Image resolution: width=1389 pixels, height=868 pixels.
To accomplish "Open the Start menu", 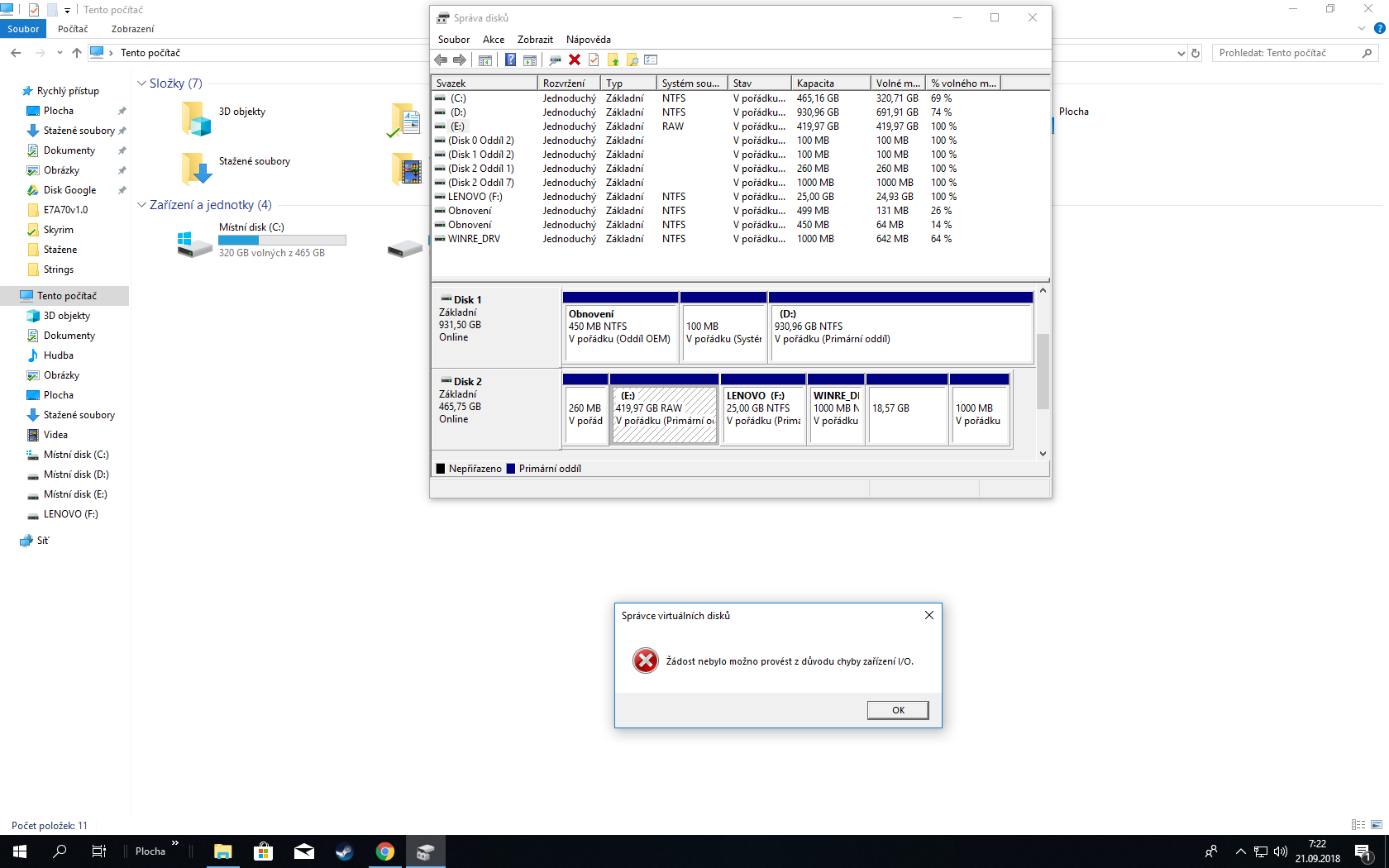I will click(20, 851).
